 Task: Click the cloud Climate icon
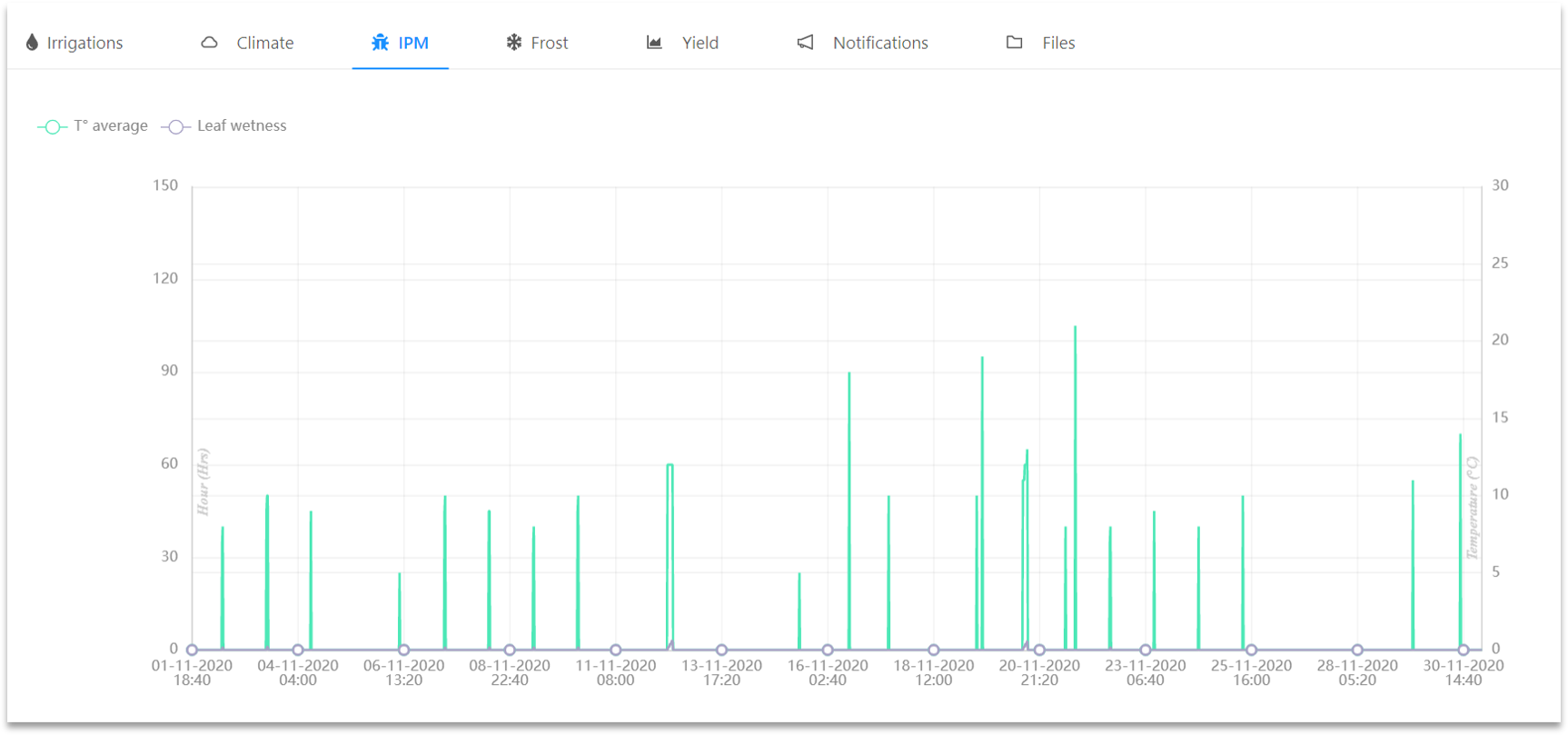209,43
